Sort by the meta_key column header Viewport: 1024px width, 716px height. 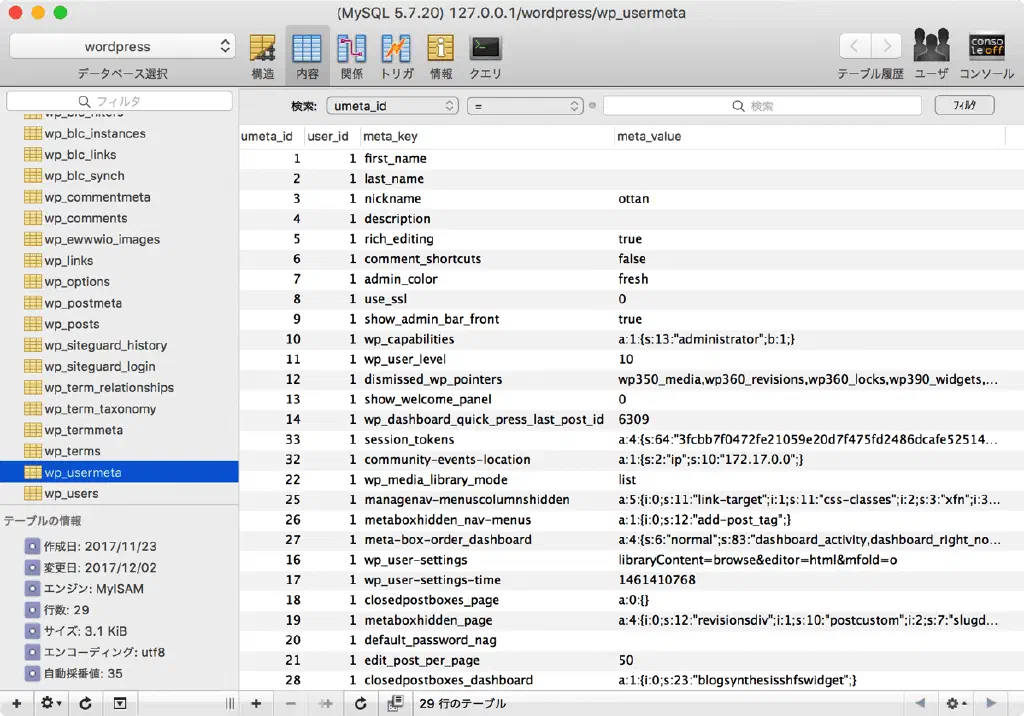pyautogui.click(x=390, y=136)
